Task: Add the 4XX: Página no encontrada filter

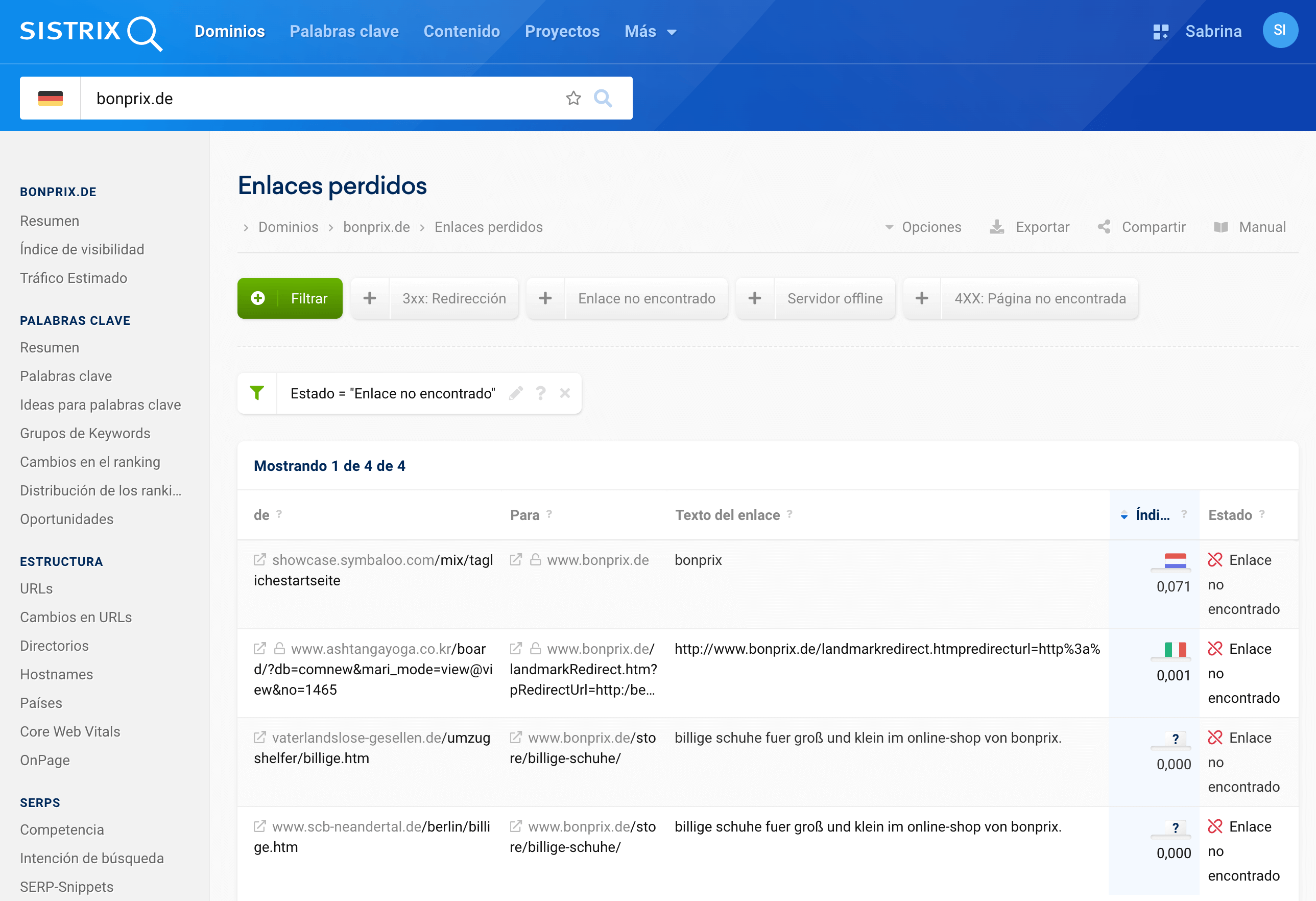Action: [922, 298]
